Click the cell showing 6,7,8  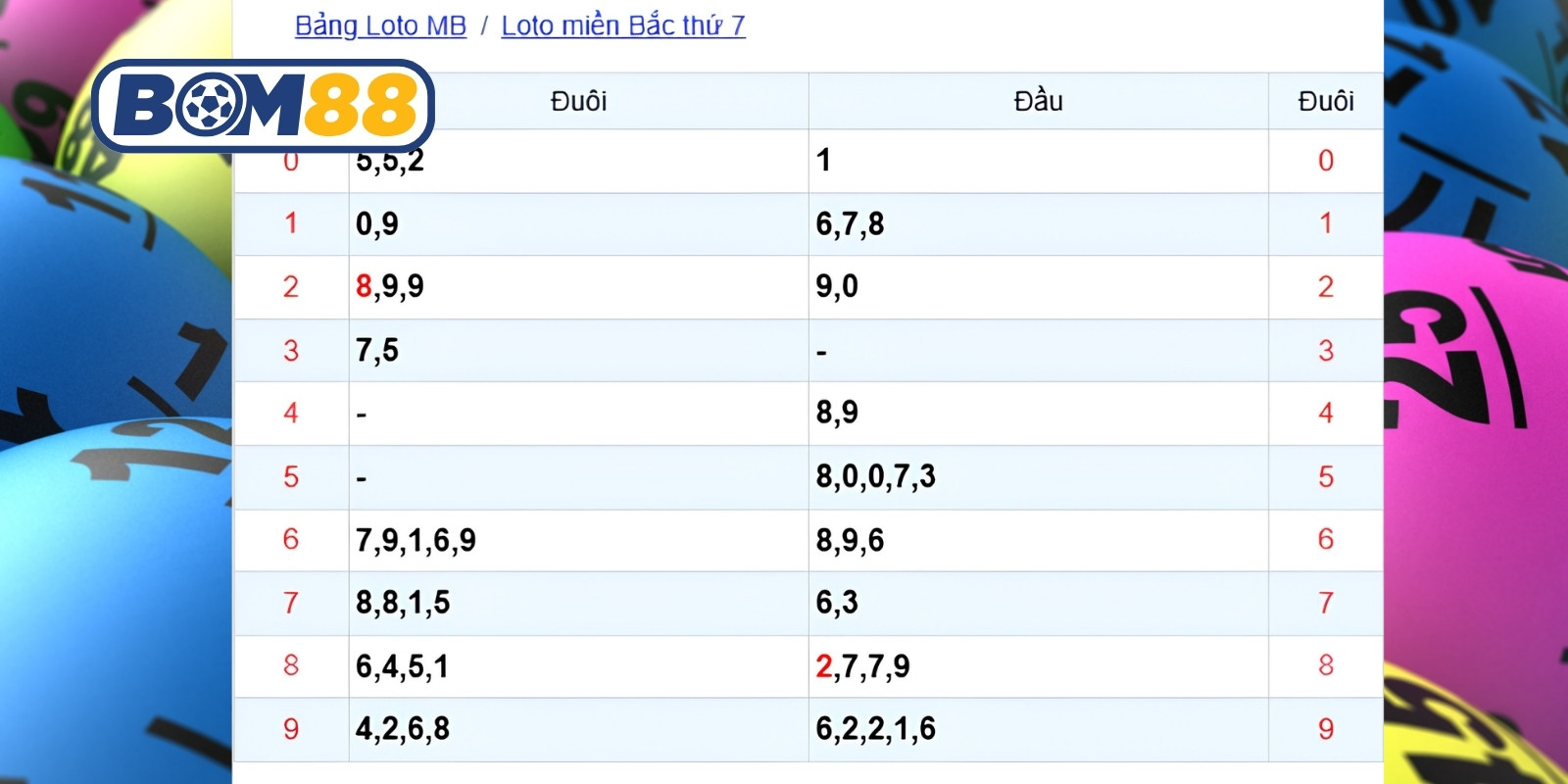coord(1038,224)
